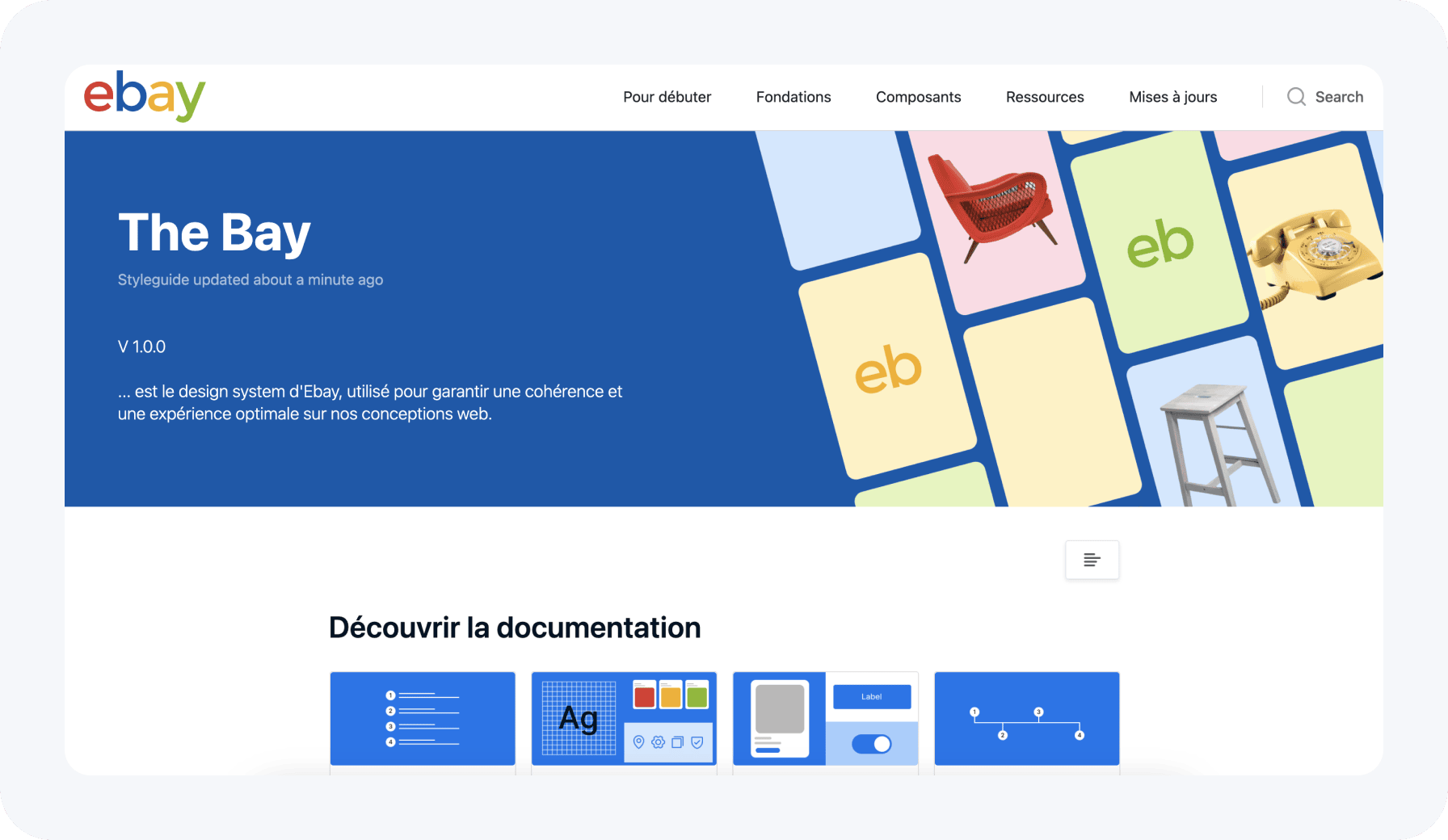Click the 'Styleguide updated about a minute ago' text
Viewport: 1448px width, 840px height.
tap(250, 279)
